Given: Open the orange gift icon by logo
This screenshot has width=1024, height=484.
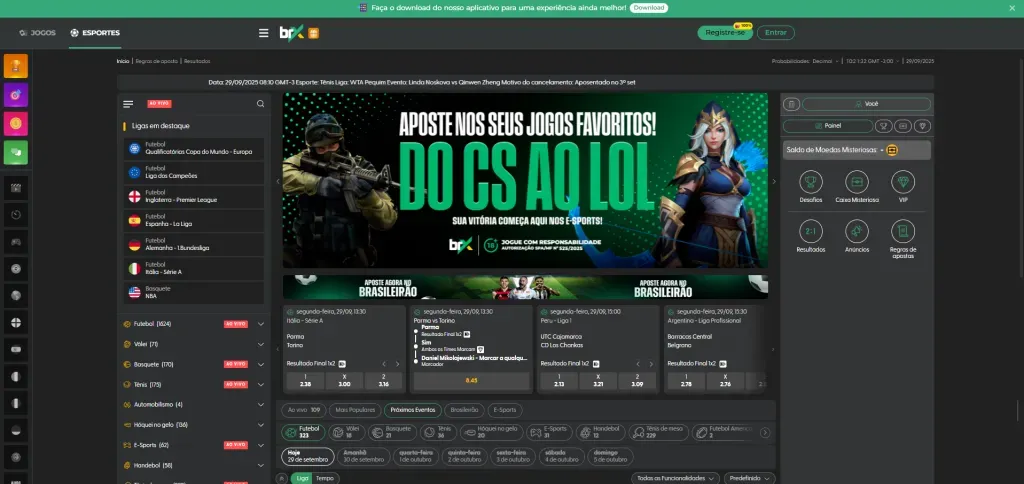Looking at the screenshot, I should [x=313, y=33].
